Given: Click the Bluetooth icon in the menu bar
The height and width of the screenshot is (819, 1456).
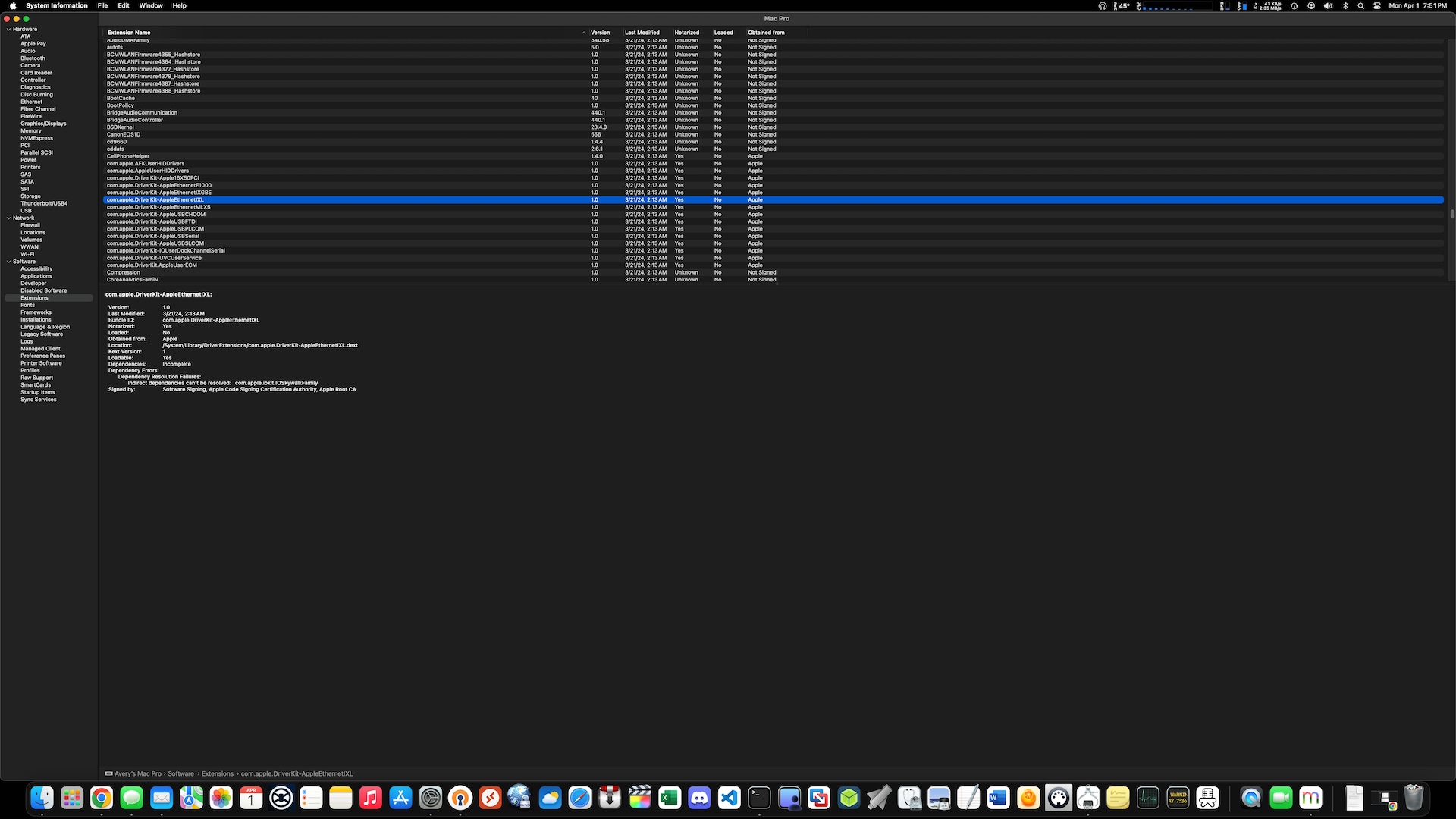Looking at the screenshot, I should tap(1345, 5).
